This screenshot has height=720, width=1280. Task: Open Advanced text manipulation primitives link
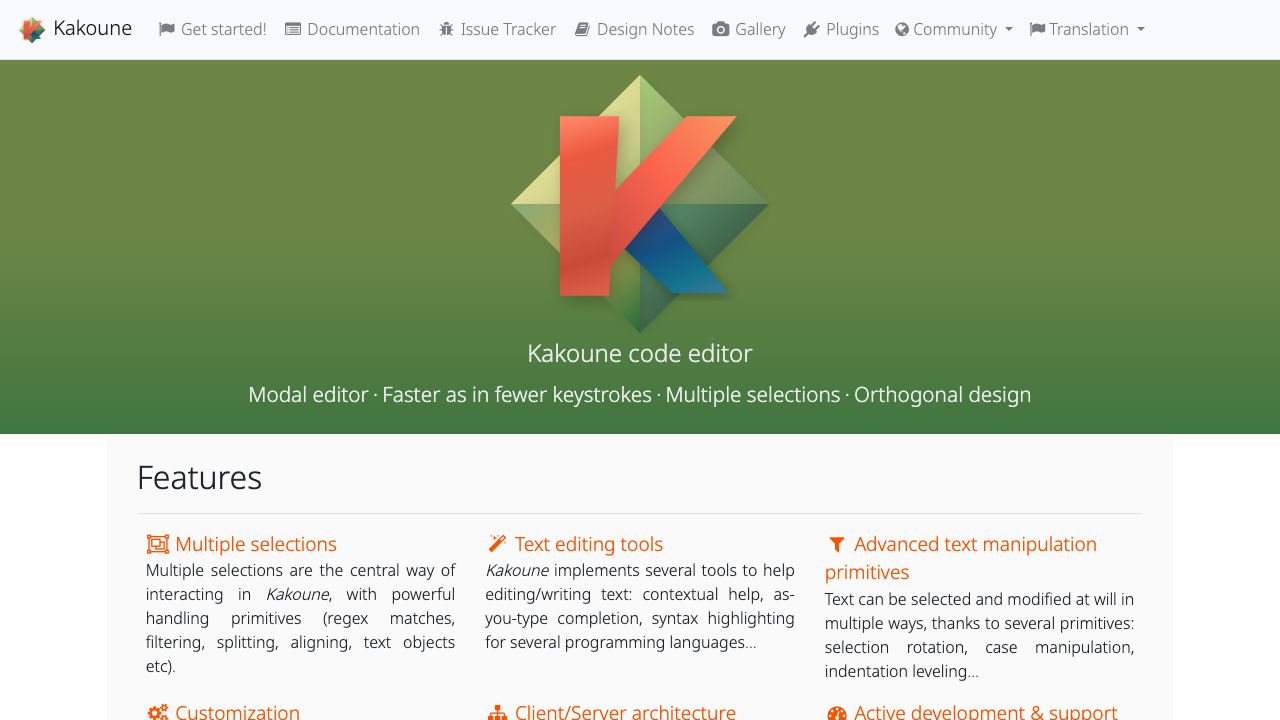(961, 558)
